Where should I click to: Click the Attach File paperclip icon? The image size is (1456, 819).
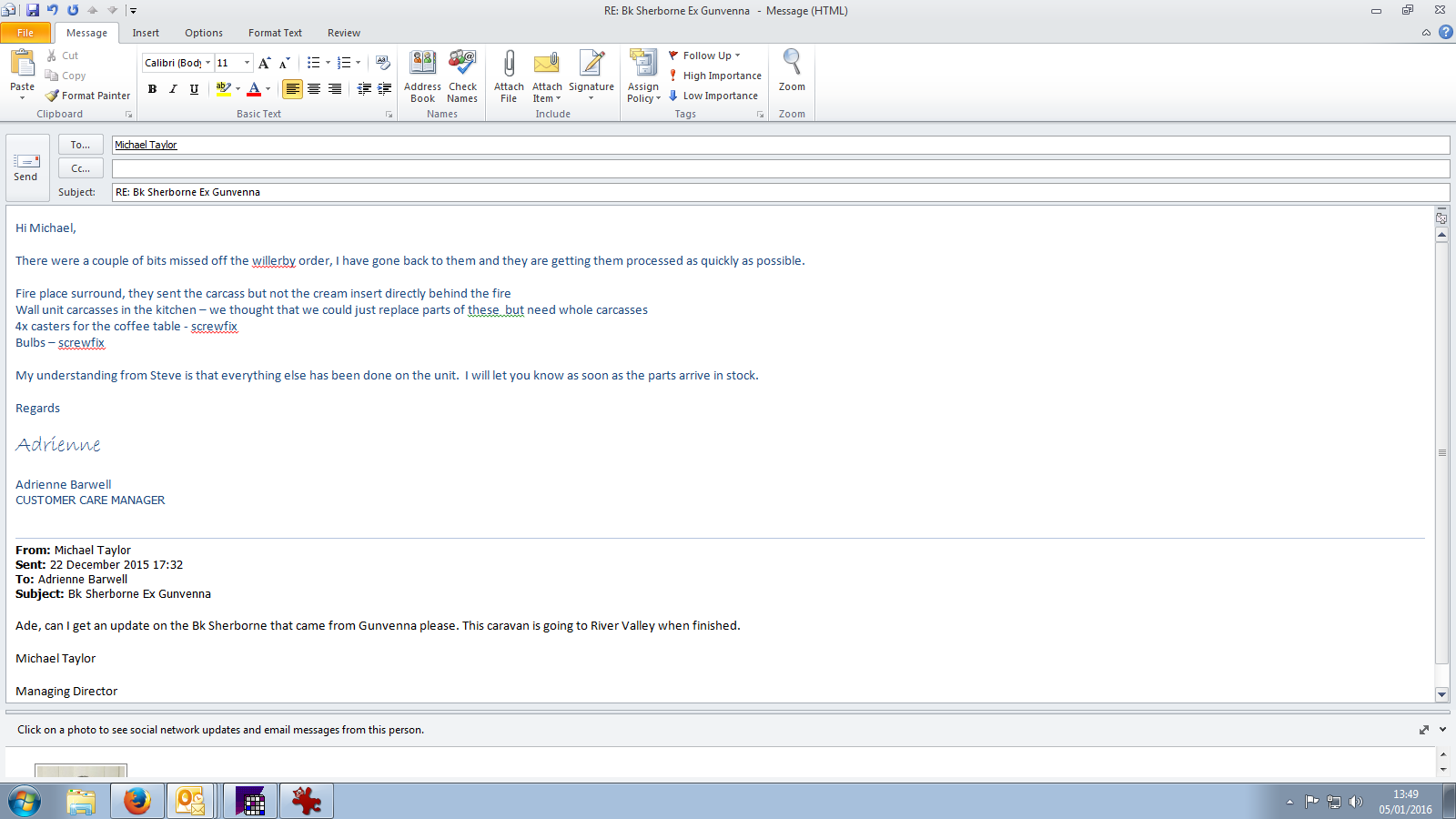tap(509, 65)
